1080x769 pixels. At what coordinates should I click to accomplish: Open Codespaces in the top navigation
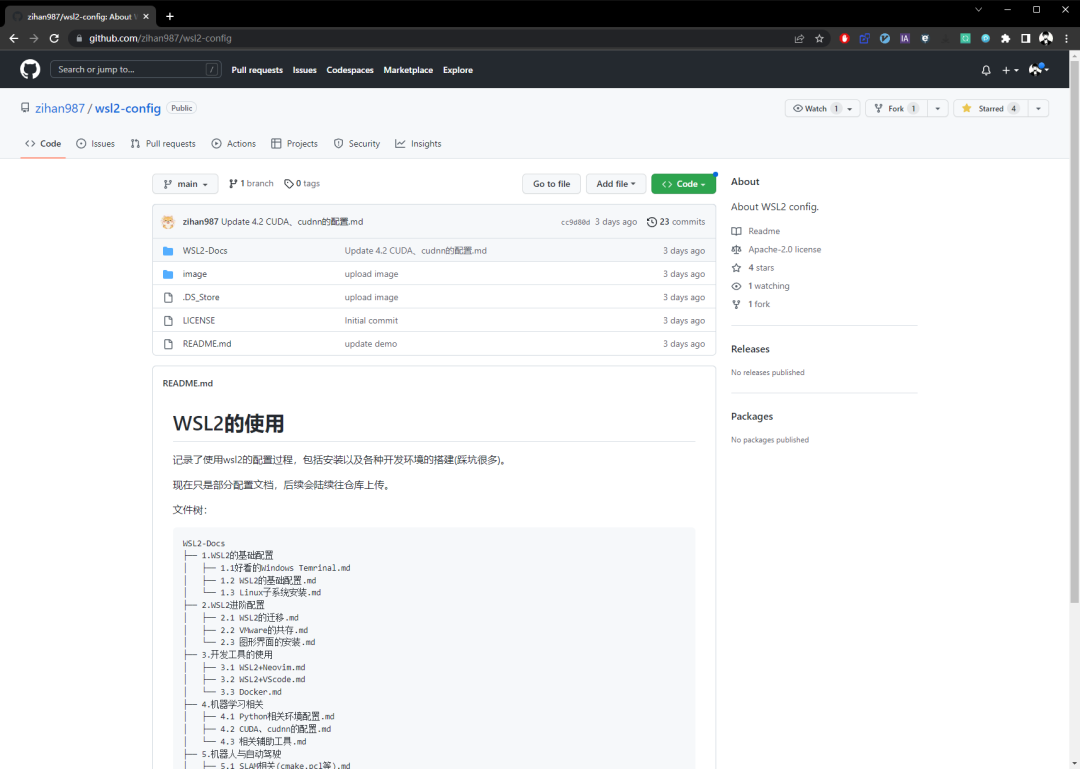point(350,70)
